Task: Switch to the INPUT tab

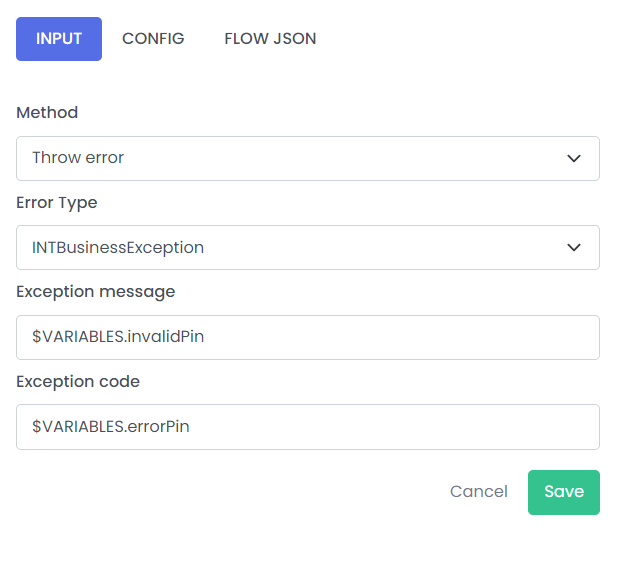Action: (59, 39)
